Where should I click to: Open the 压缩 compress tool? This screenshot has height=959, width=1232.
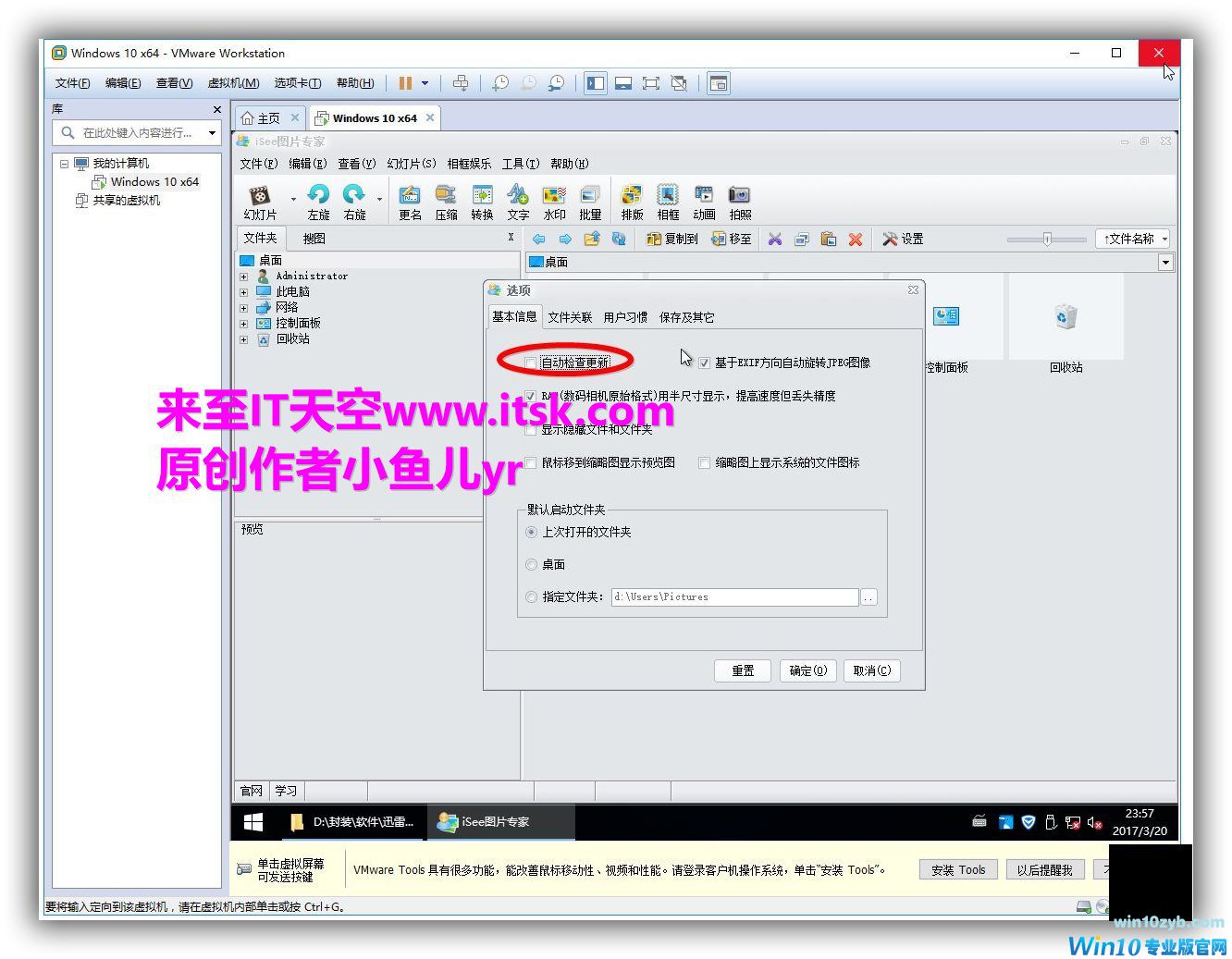point(446,202)
